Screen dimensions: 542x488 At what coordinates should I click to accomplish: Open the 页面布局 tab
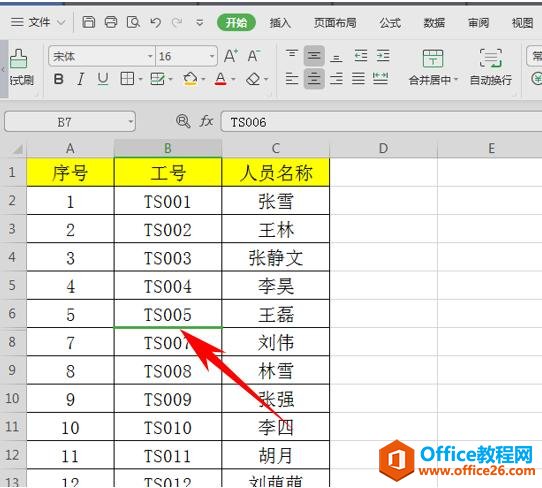(x=335, y=23)
